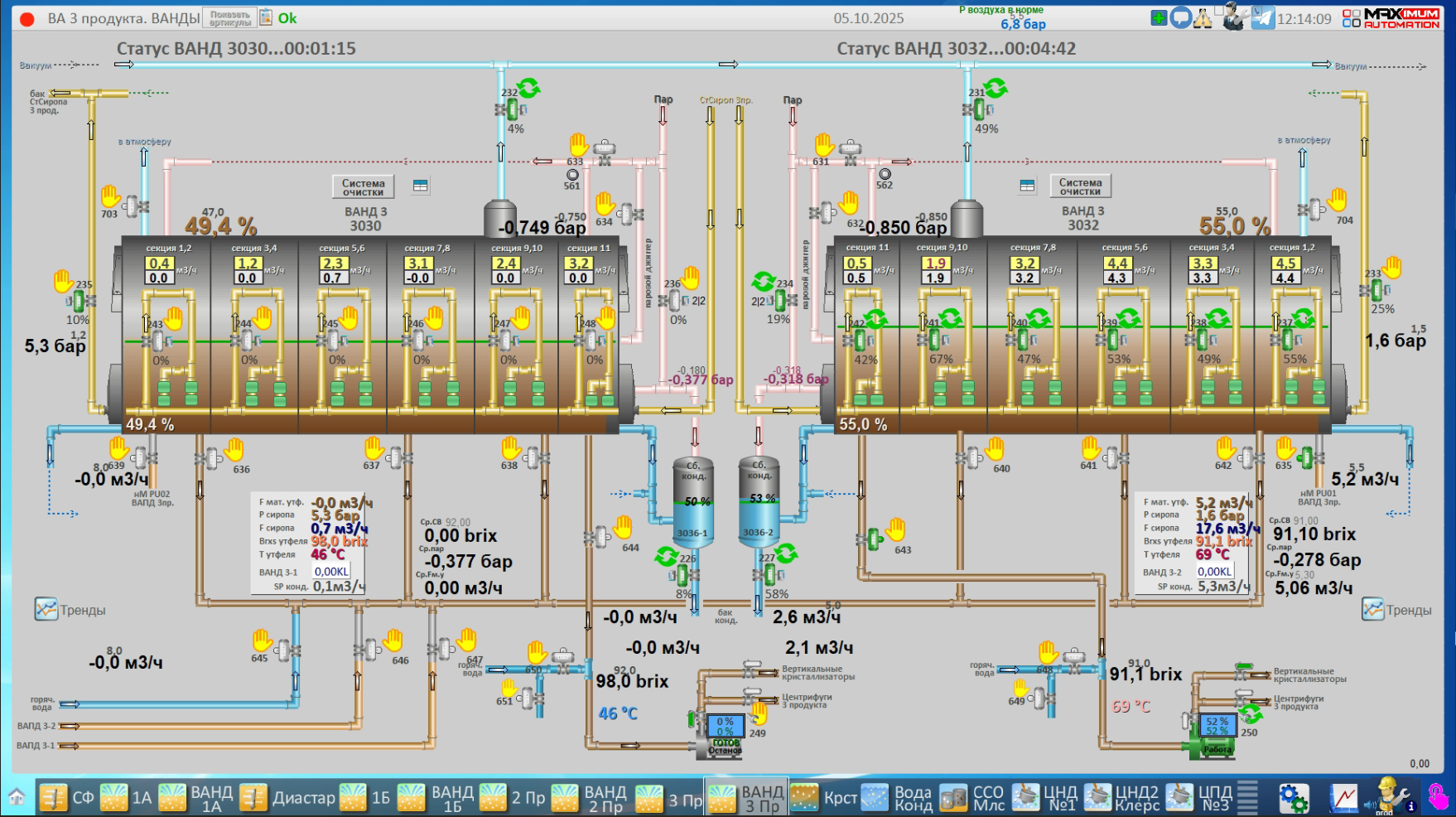Click the home icon in bottom navigation bar
Viewport: 1456px width, 817px height.
[17, 798]
